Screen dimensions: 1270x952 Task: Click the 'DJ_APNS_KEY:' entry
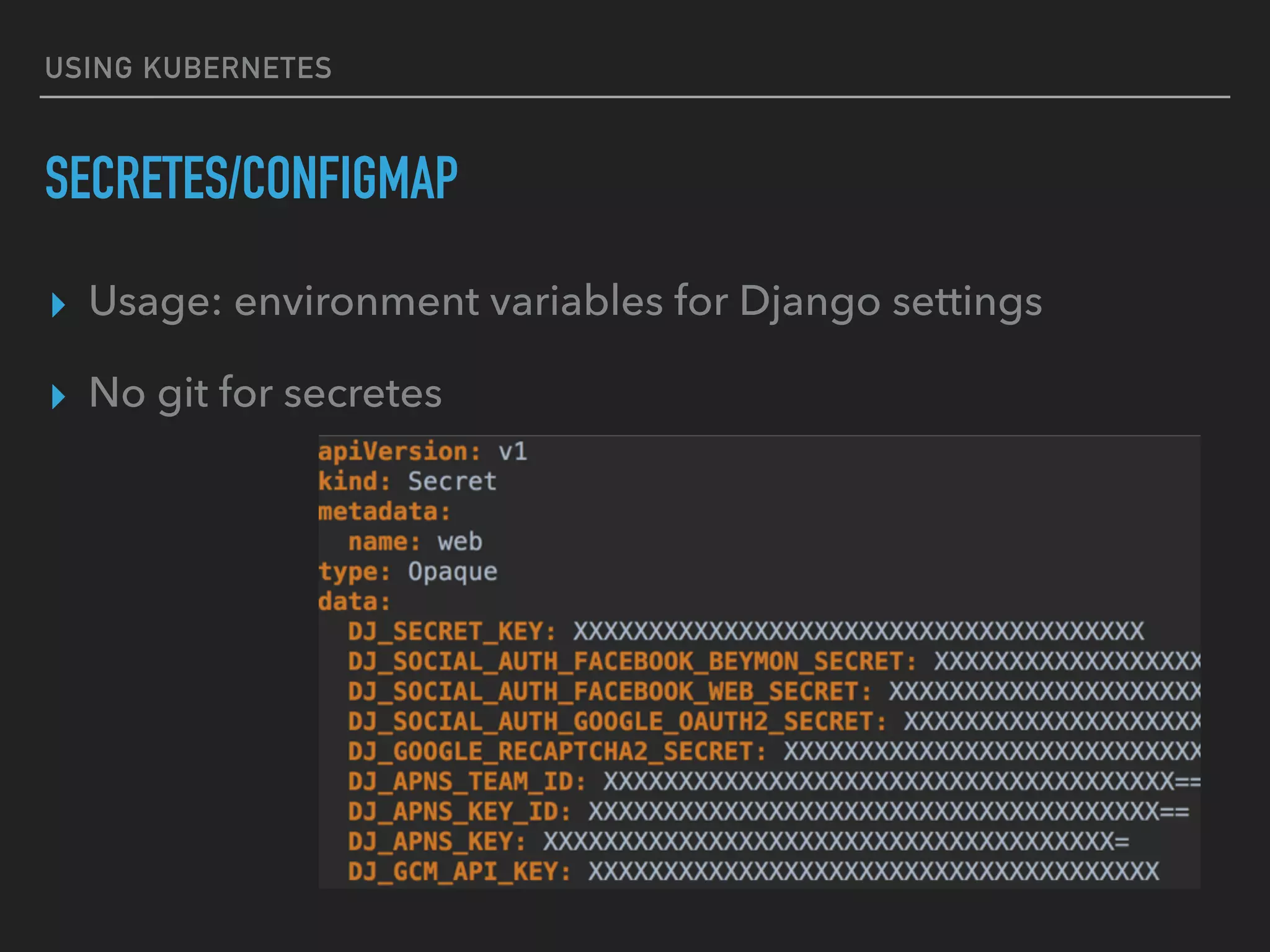(x=437, y=842)
